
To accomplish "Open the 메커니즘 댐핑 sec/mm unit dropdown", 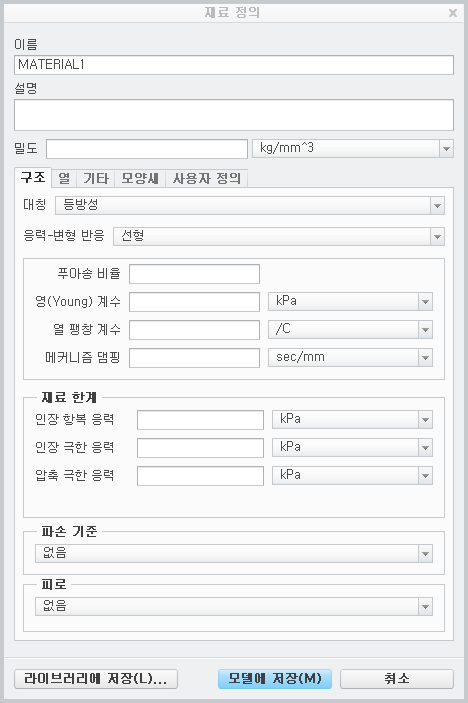I will point(350,358).
